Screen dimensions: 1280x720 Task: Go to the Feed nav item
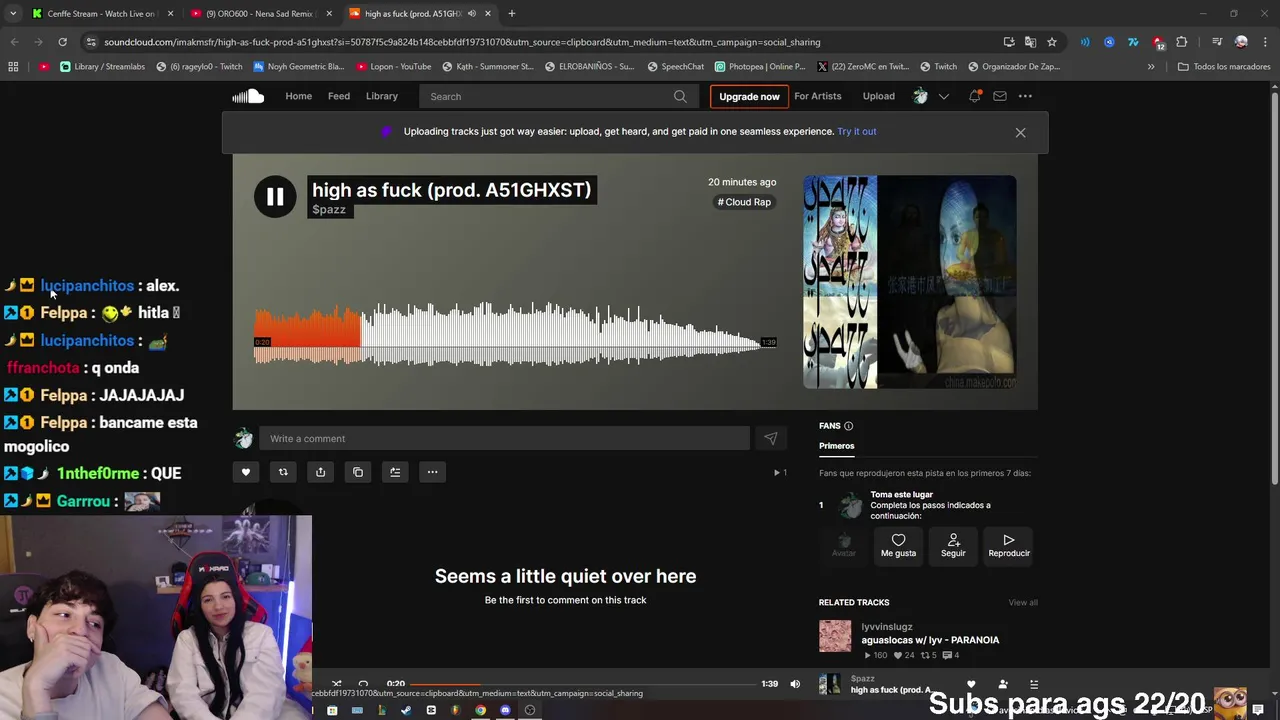coord(339,96)
